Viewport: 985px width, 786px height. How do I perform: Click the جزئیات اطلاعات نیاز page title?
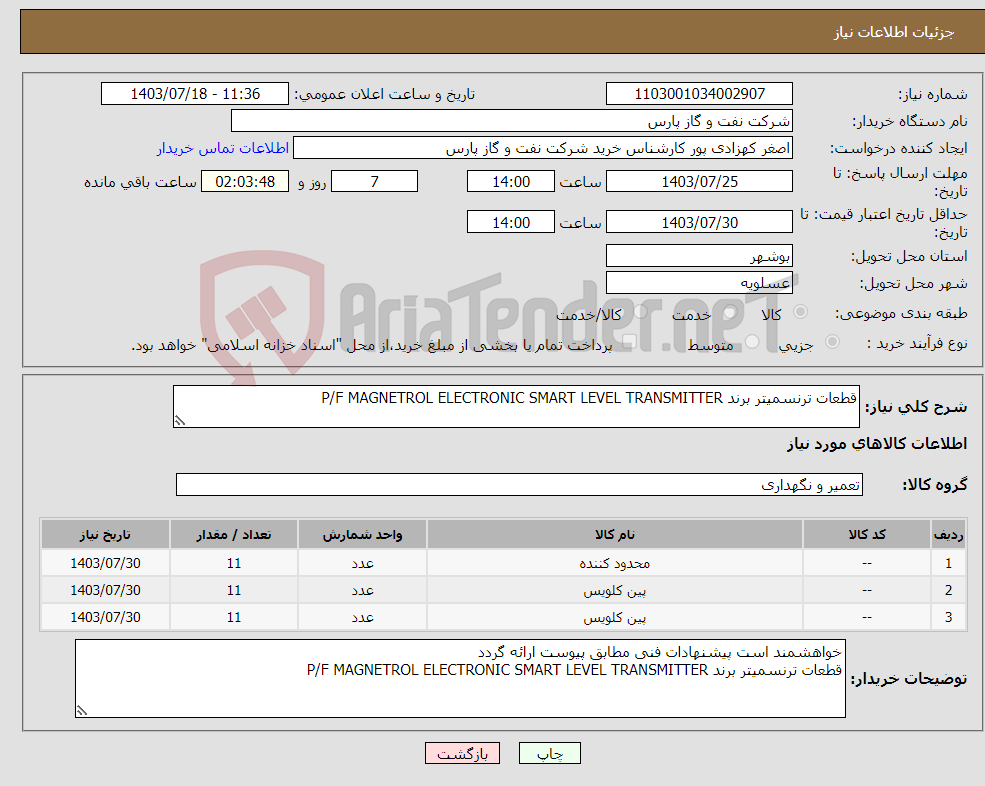(x=893, y=32)
